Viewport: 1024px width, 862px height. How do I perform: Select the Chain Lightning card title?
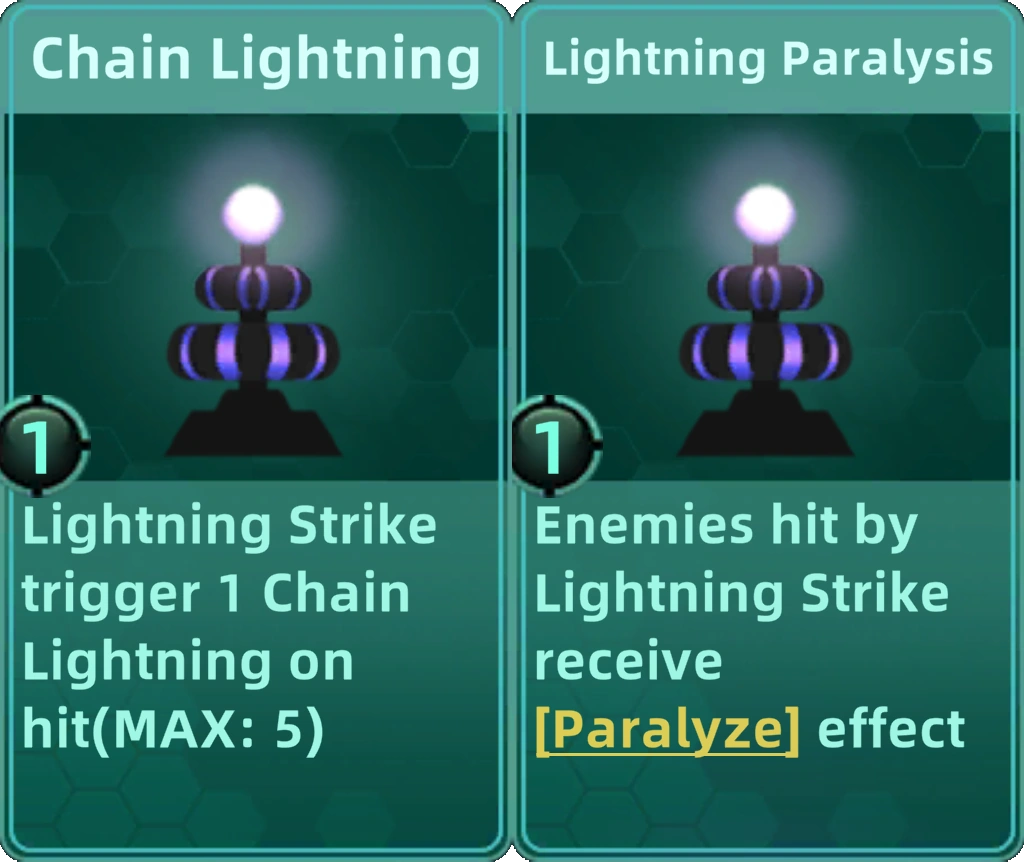click(x=255, y=60)
